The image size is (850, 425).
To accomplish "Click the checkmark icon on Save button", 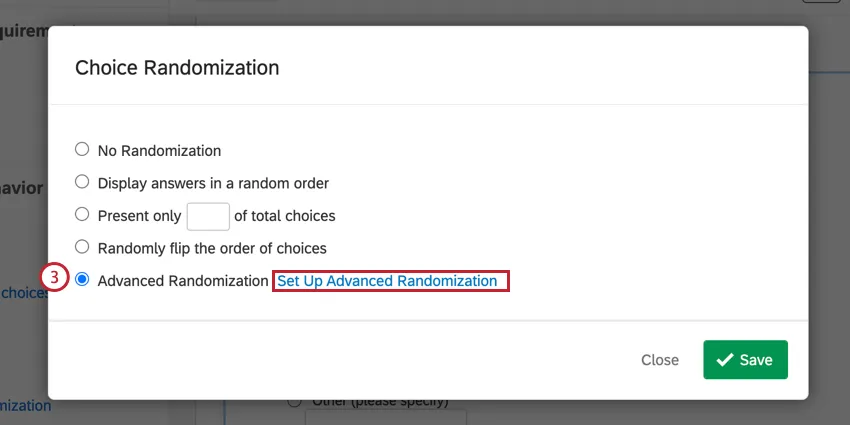I will pos(725,360).
